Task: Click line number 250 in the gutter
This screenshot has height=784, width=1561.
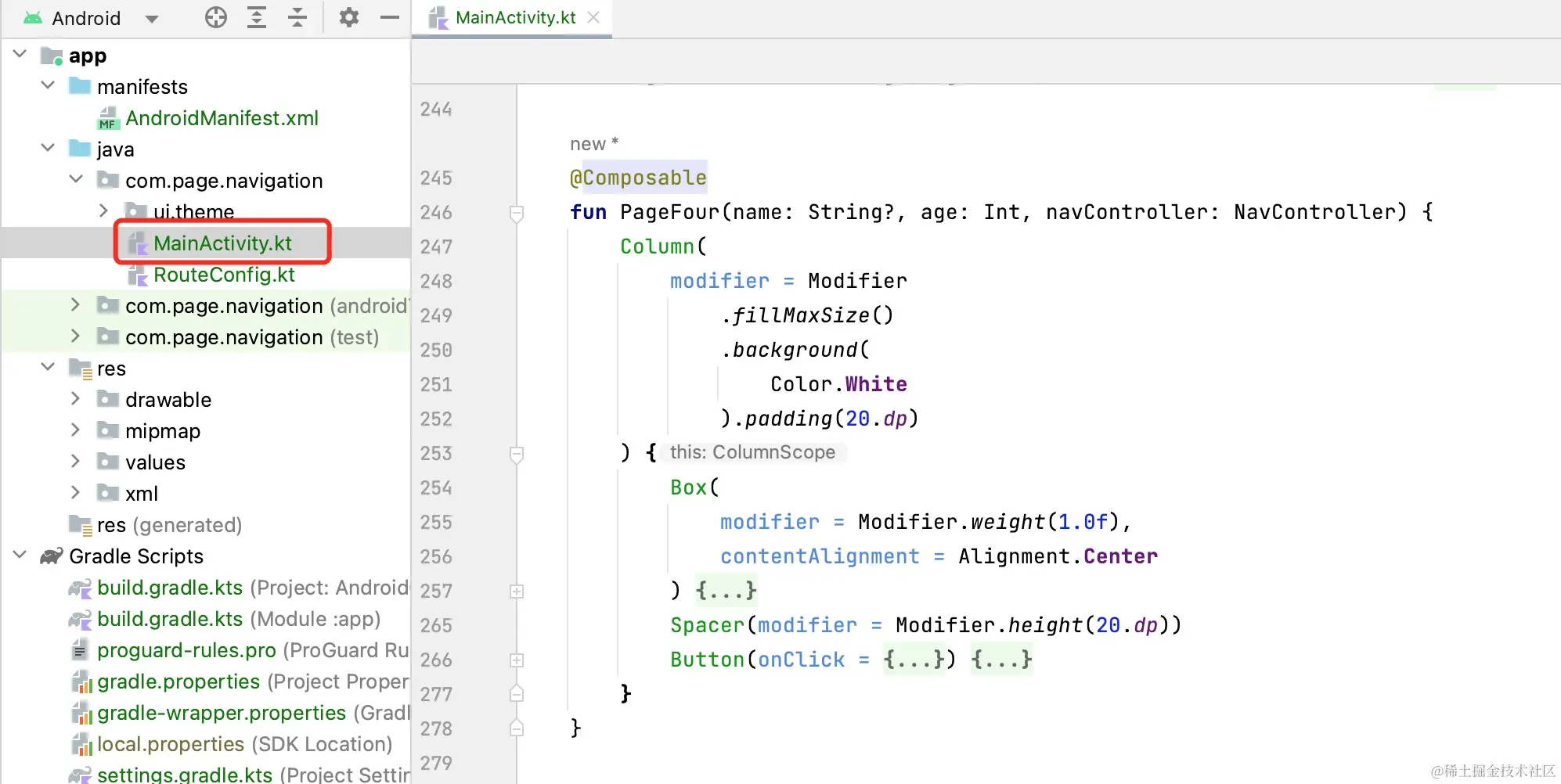Action: pyautogui.click(x=436, y=350)
